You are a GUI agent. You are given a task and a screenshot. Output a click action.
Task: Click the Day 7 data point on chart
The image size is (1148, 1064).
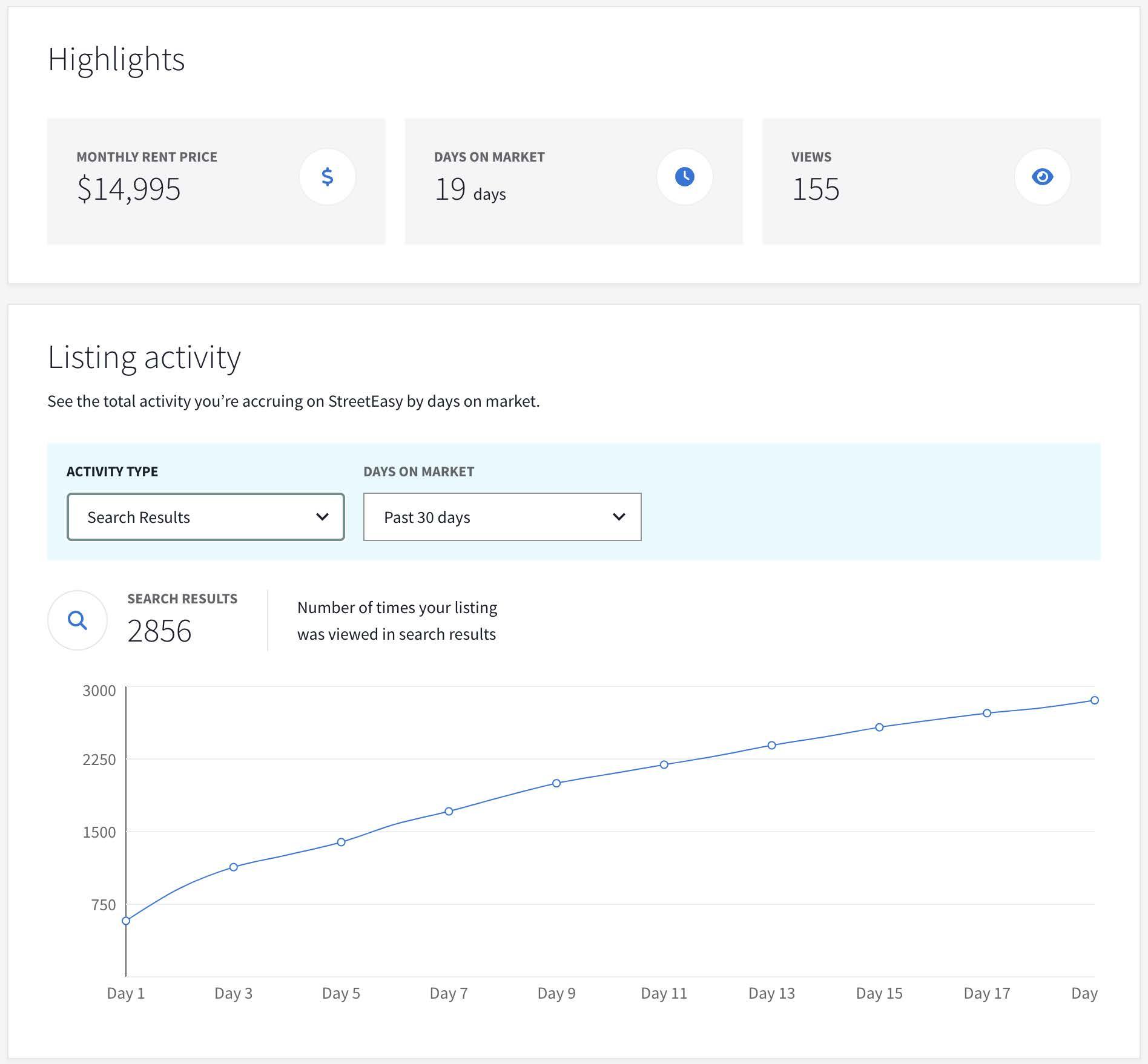(x=449, y=812)
